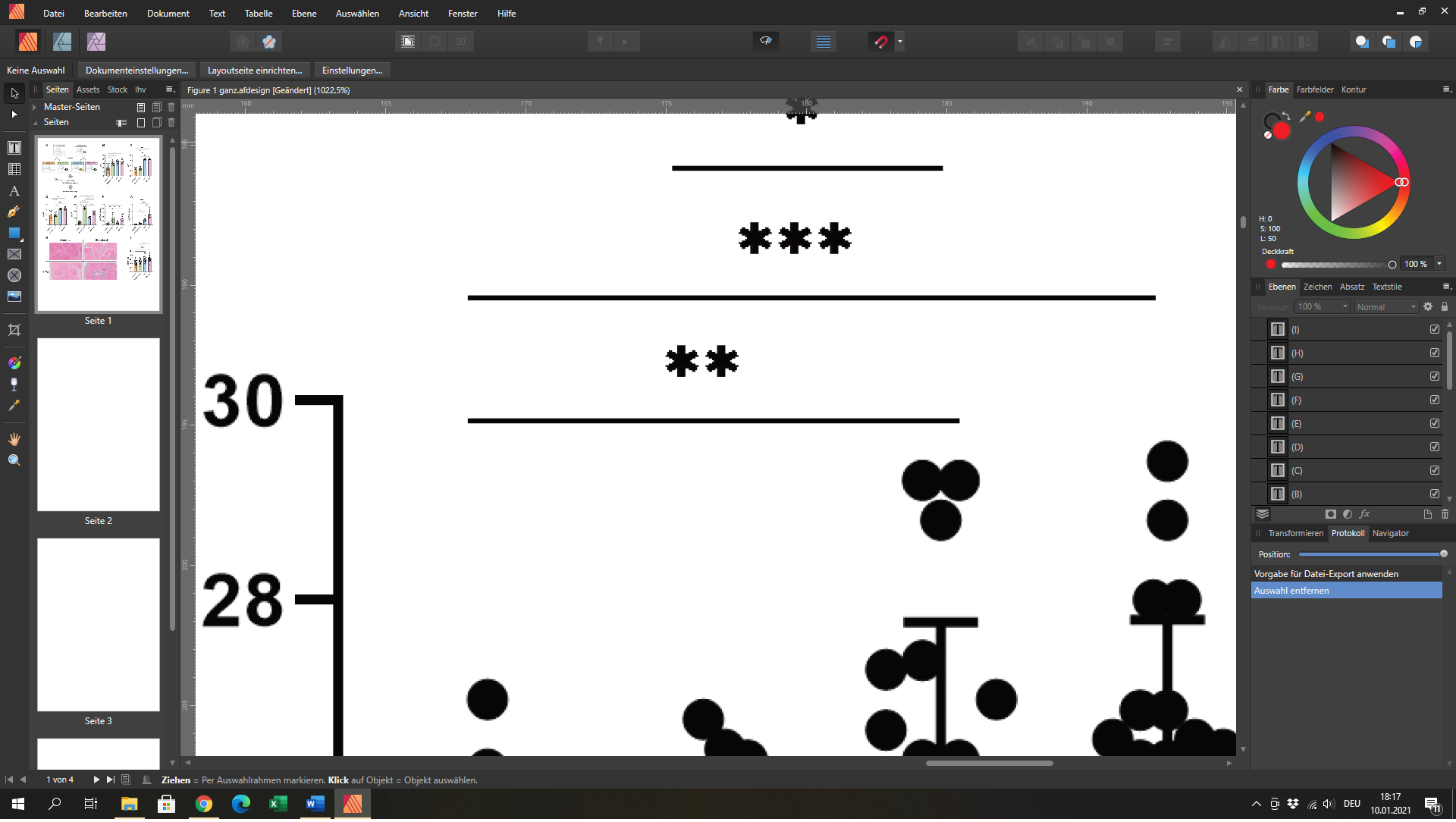The height and width of the screenshot is (822, 1456).
Task: Go to next page arrow
Action: (96, 780)
